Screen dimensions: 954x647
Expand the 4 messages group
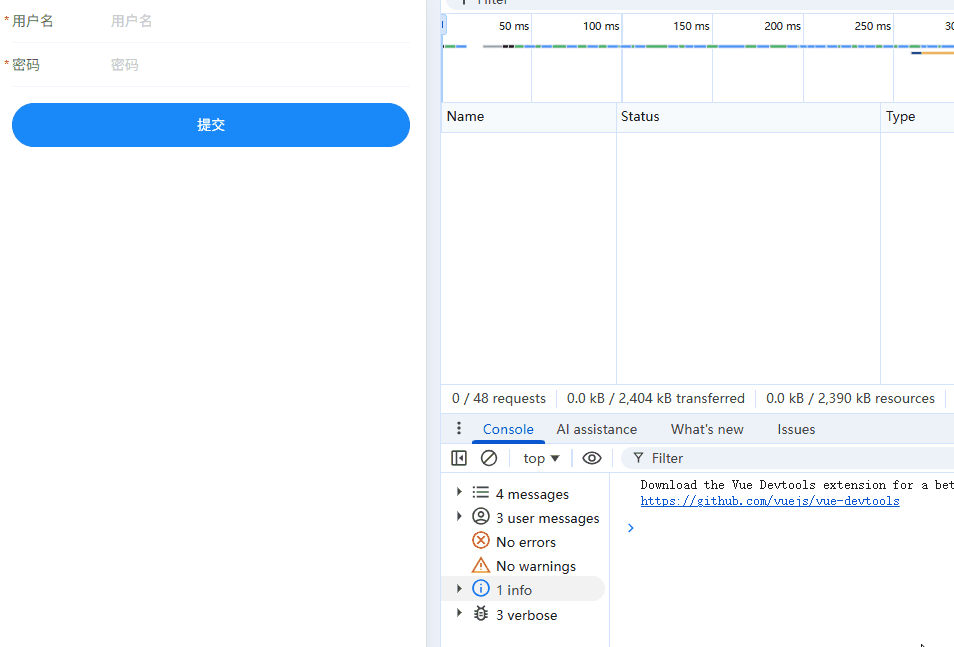459,493
